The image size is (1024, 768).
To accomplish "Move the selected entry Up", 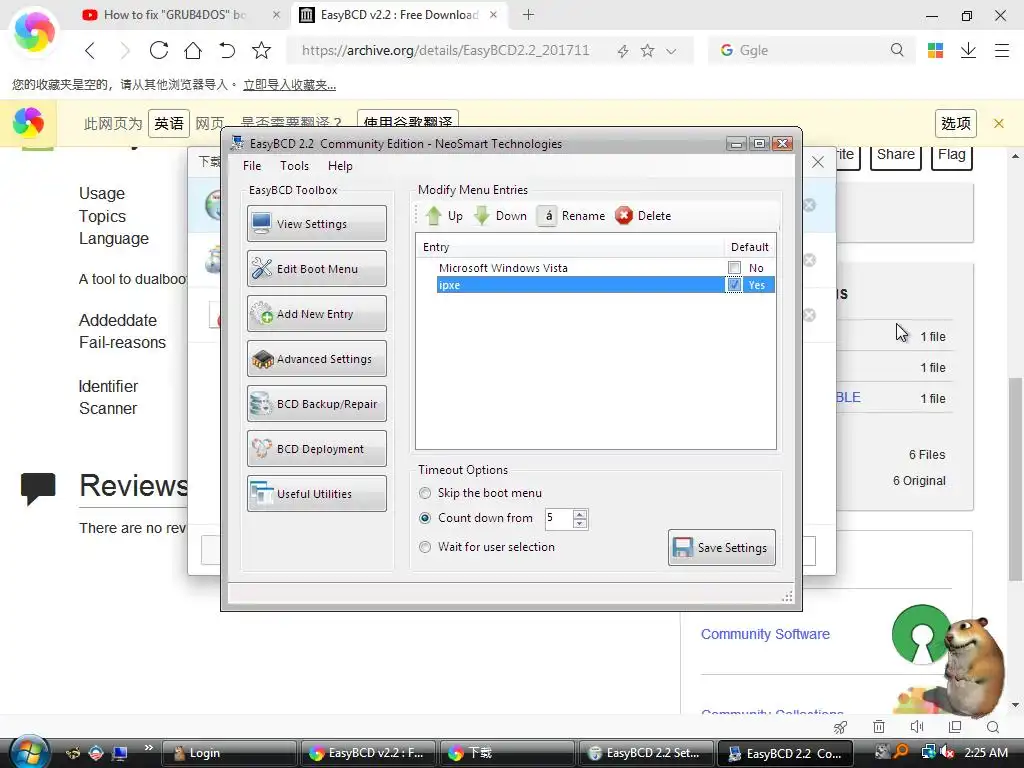I will tap(444, 216).
